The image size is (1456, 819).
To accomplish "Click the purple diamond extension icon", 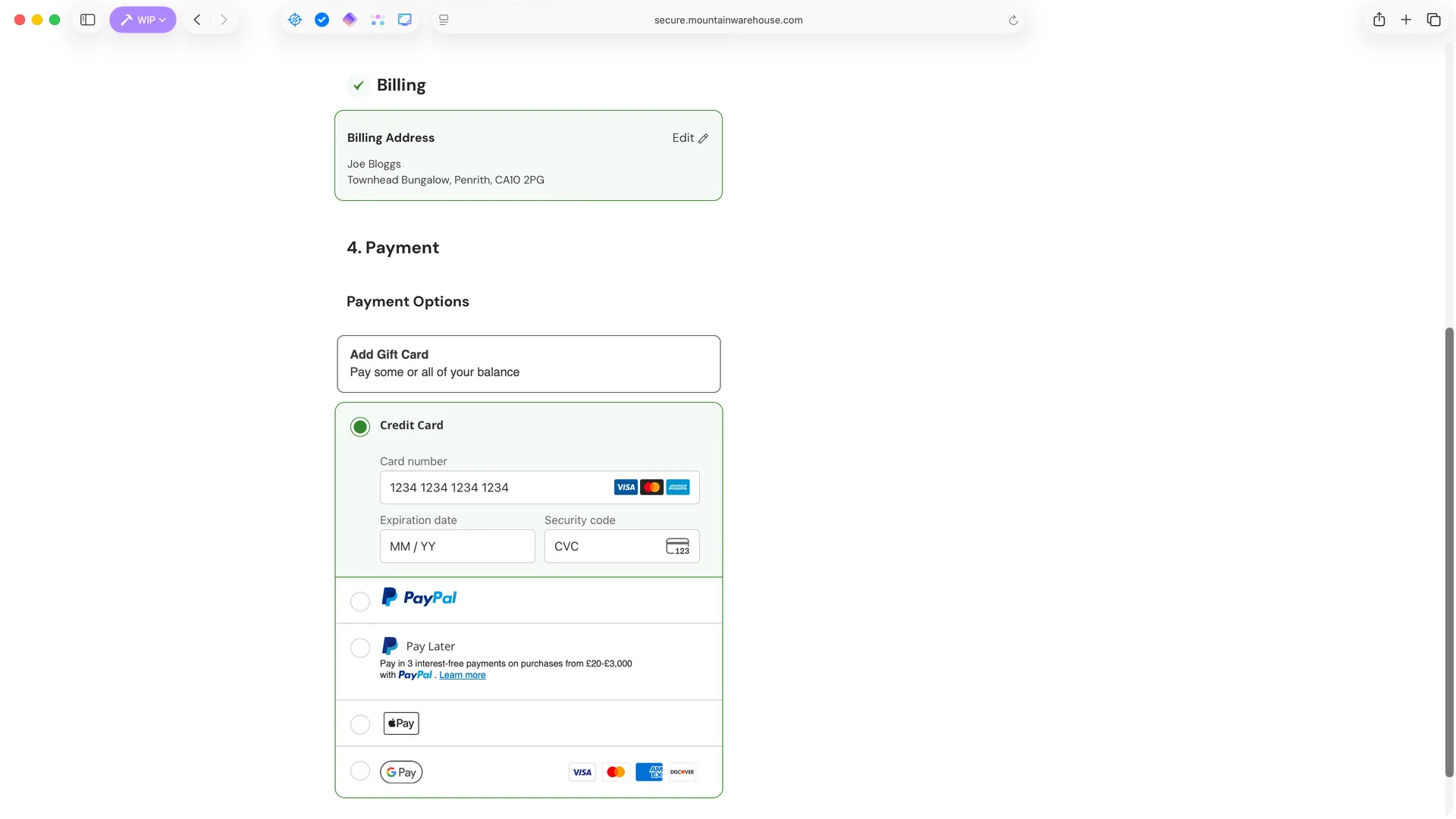I will pos(349,20).
